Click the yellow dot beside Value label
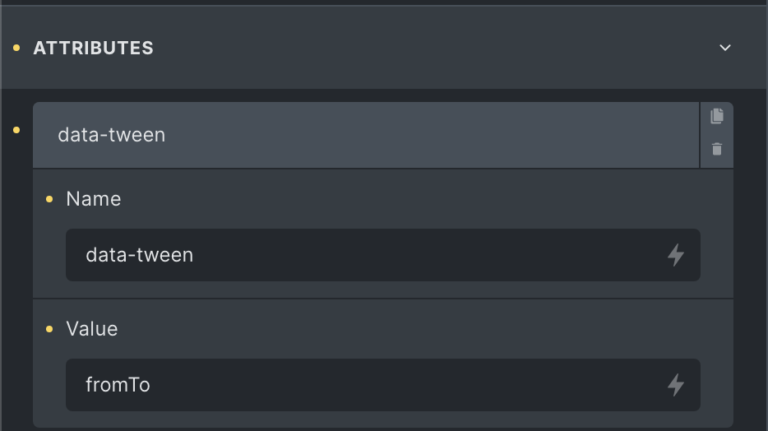This screenshot has width=768, height=431. click(50, 329)
